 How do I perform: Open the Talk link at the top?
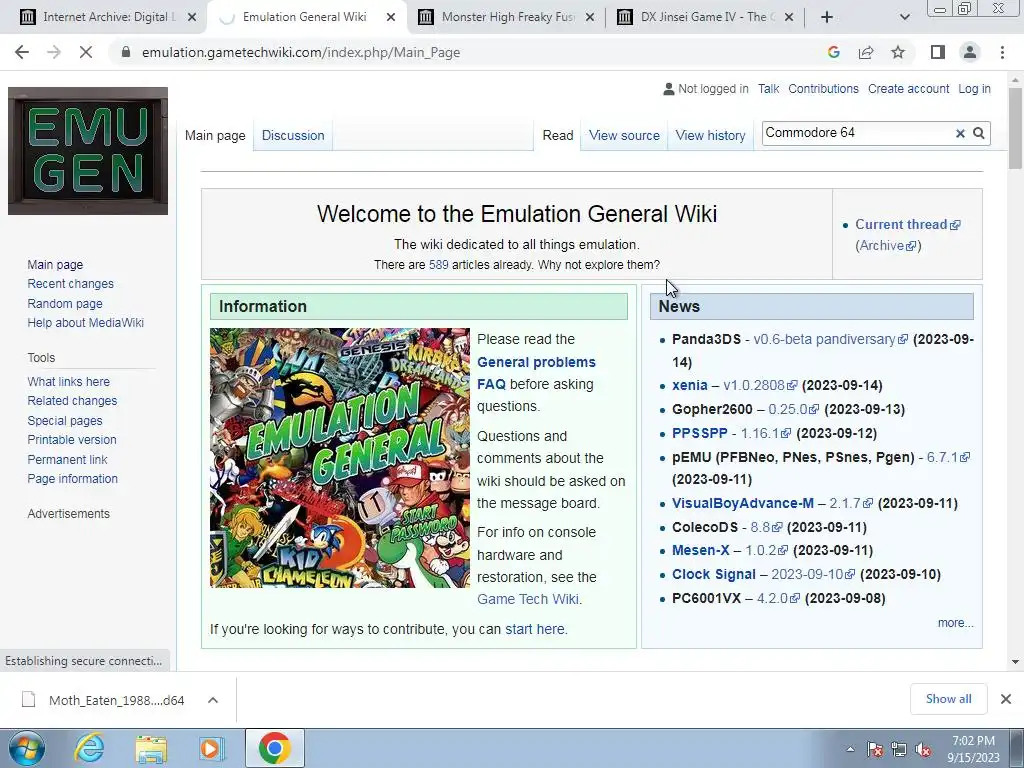(x=769, y=89)
